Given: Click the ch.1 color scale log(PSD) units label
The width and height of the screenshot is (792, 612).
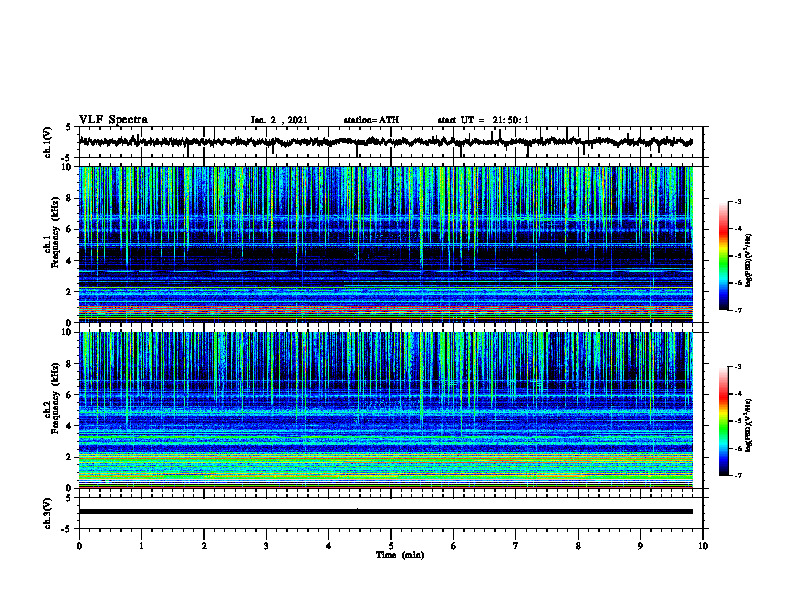Looking at the screenshot, I should (x=749, y=260).
